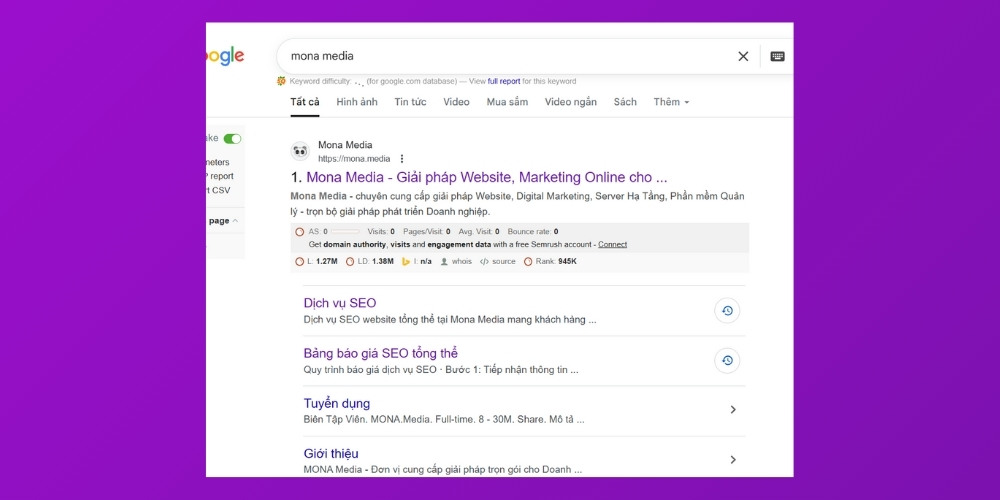Switch to the Video tab
Image resolution: width=1000 pixels, height=500 pixels.
(x=457, y=102)
